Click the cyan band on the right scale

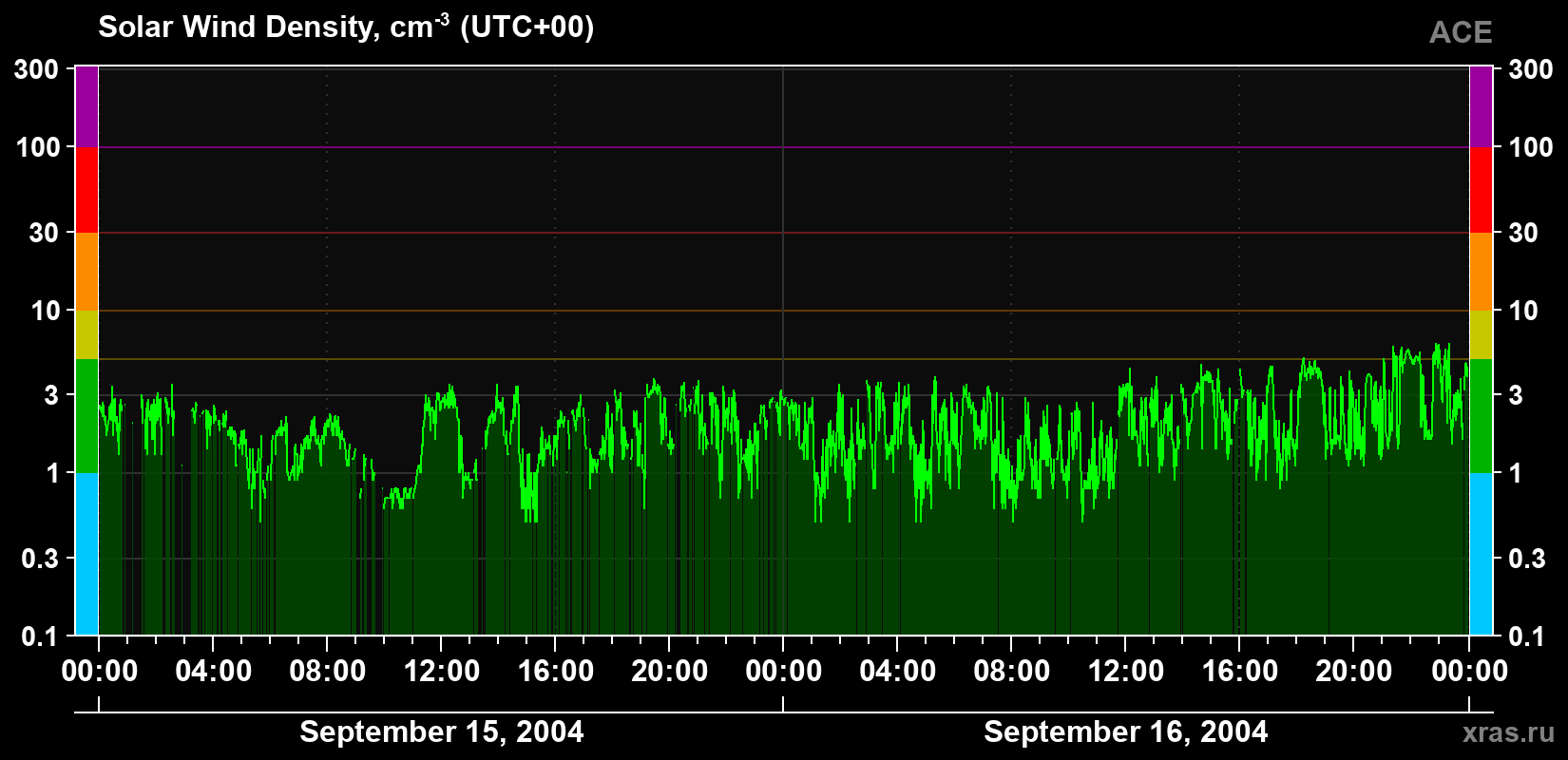coord(1481,554)
